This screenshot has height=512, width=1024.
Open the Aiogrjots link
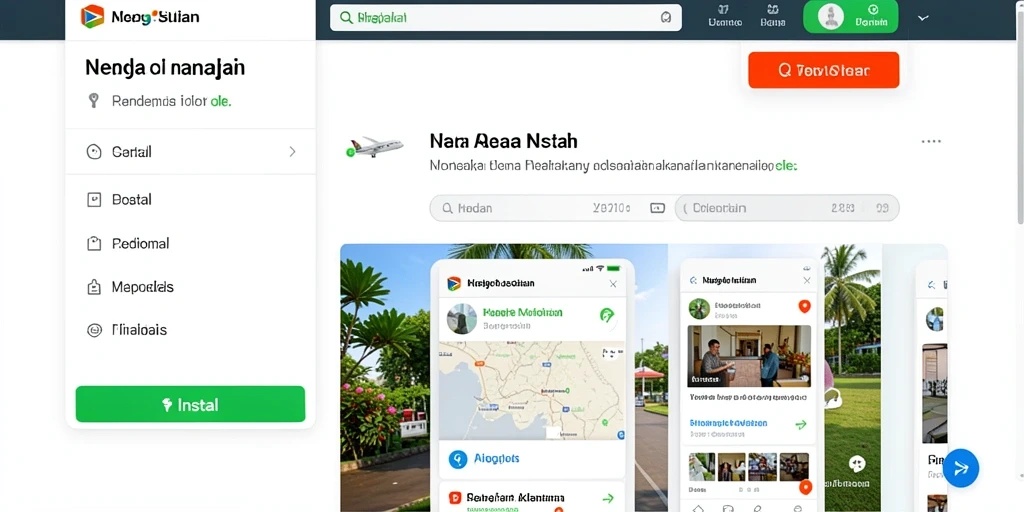pyautogui.click(x=496, y=458)
